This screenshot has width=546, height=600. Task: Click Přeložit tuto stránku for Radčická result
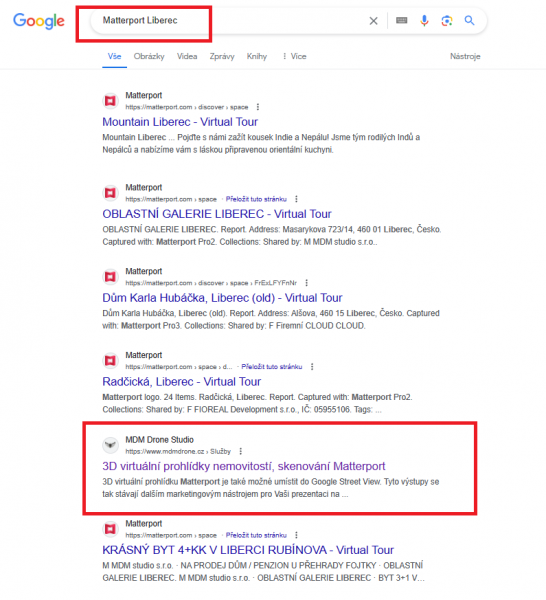(272, 367)
